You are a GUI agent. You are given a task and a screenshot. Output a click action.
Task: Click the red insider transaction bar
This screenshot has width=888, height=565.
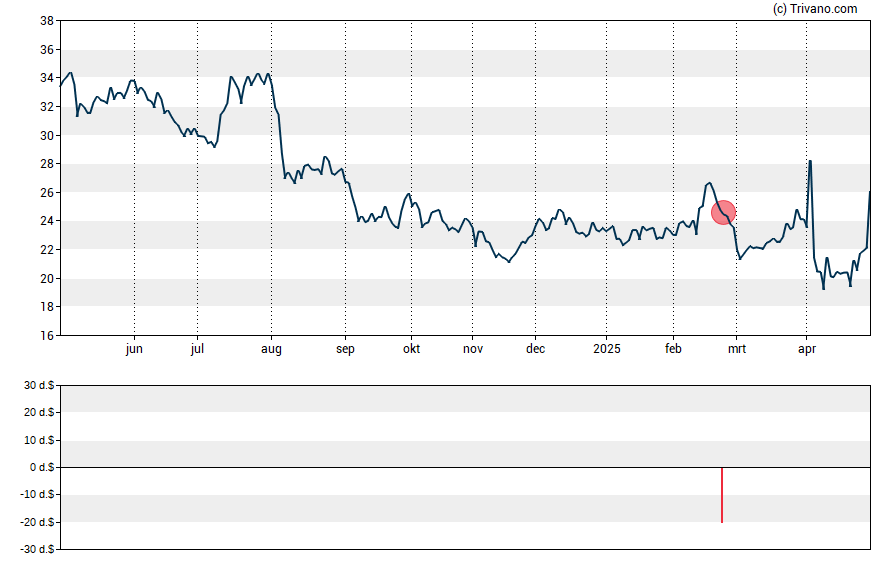[722, 495]
